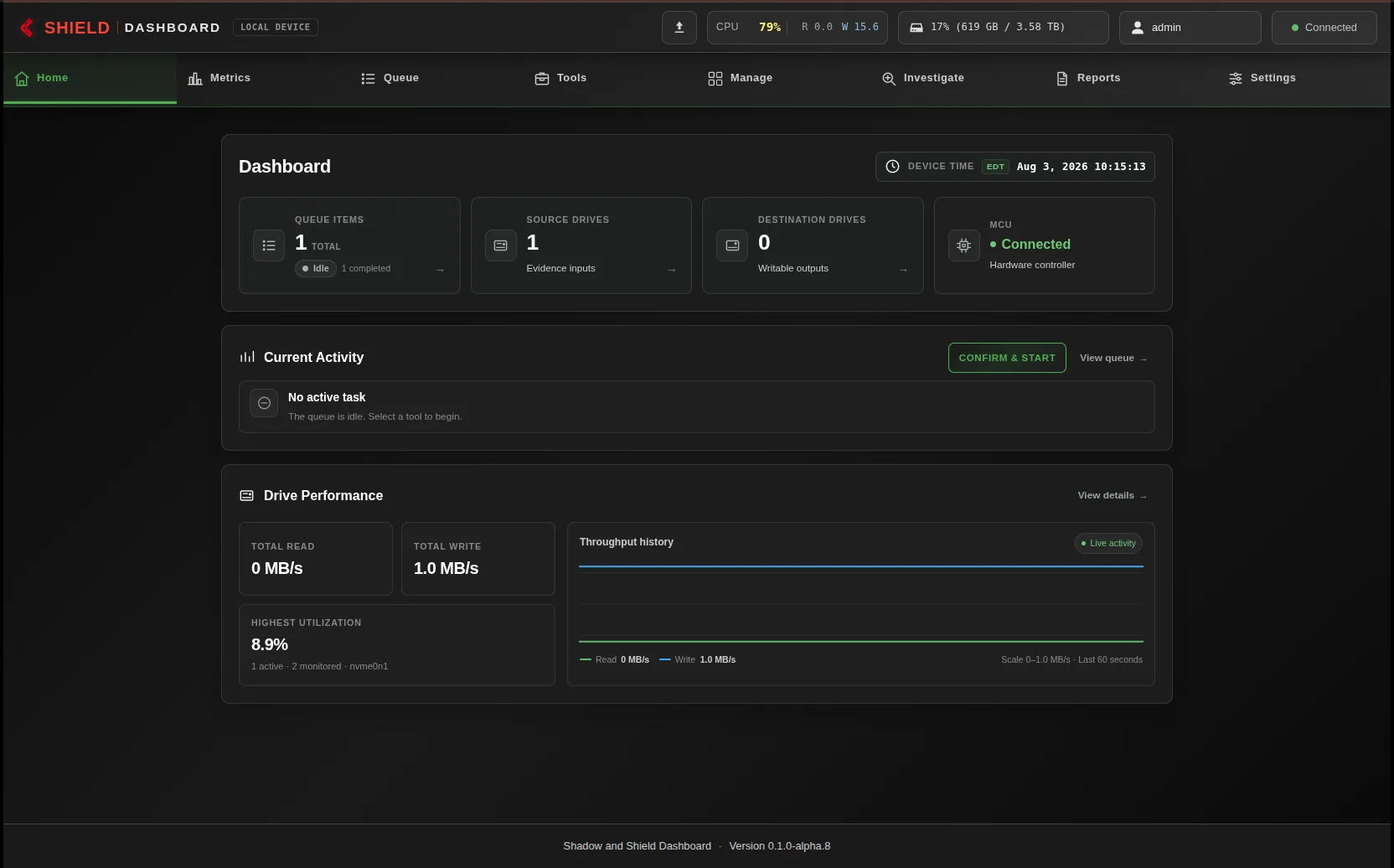Click the CONFIRM & START button

pyautogui.click(x=1007, y=358)
